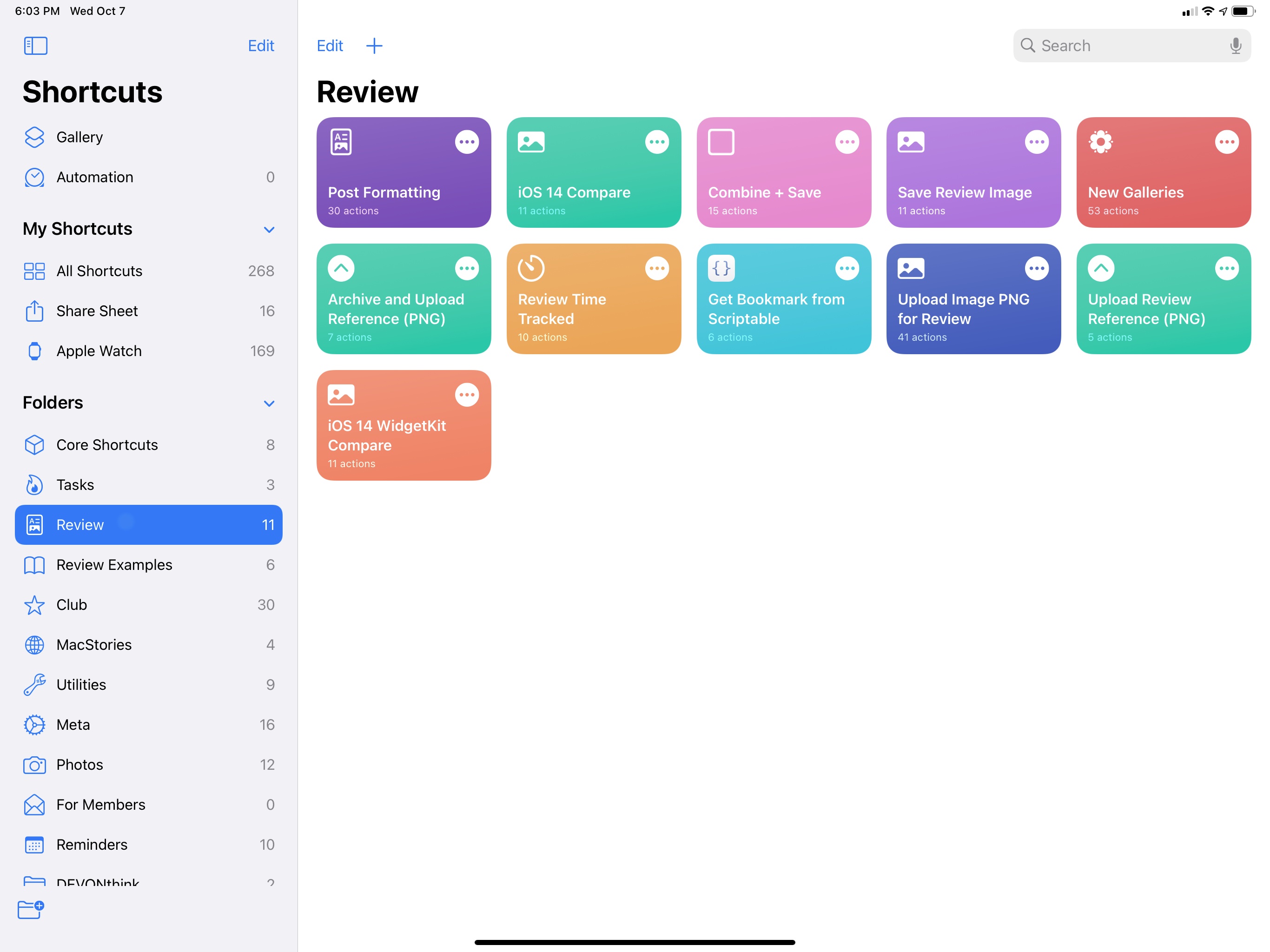The width and height of the screenshot is (1270, 952).
Task: Tap the battery indicator in status bar
Action: click(1243, 11)
